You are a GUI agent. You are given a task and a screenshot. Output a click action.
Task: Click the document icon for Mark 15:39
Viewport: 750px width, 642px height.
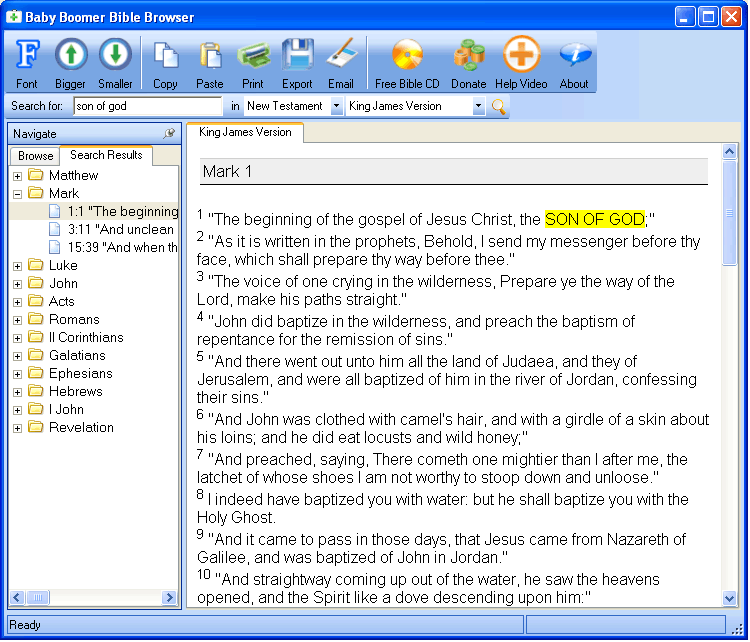[x=55, y=247]
